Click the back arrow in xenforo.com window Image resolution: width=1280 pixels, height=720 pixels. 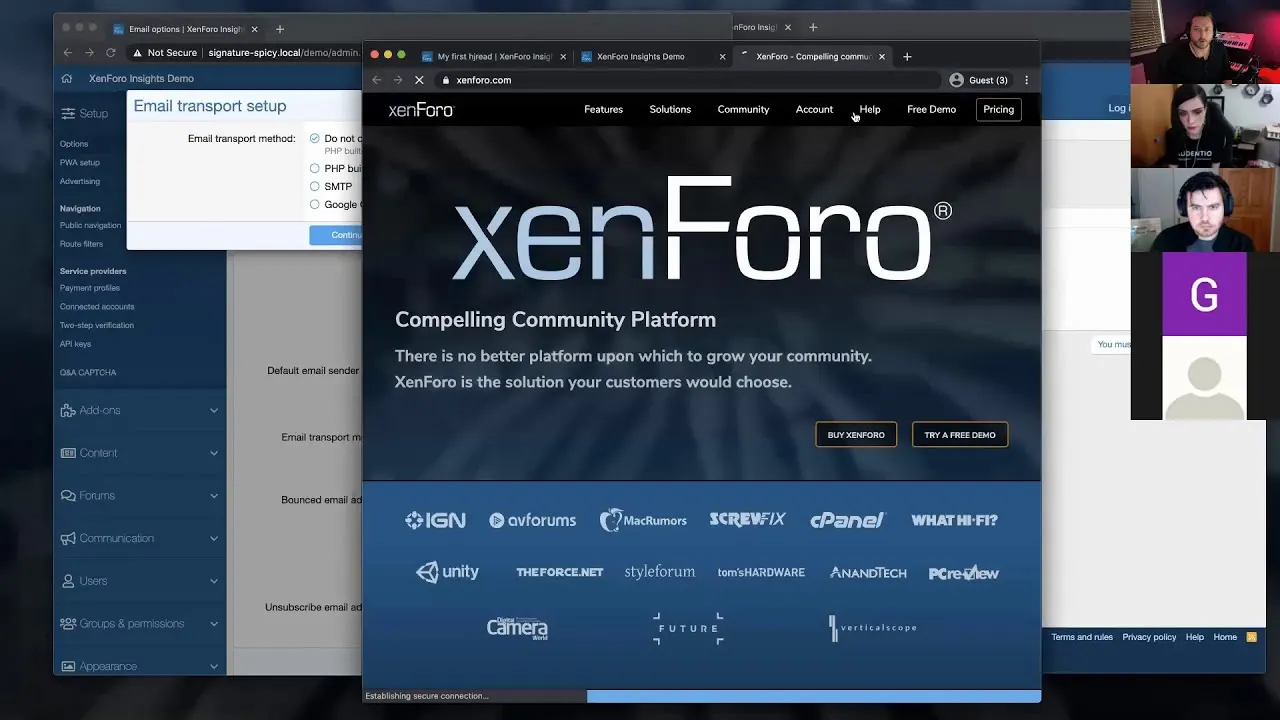(377, 80)
